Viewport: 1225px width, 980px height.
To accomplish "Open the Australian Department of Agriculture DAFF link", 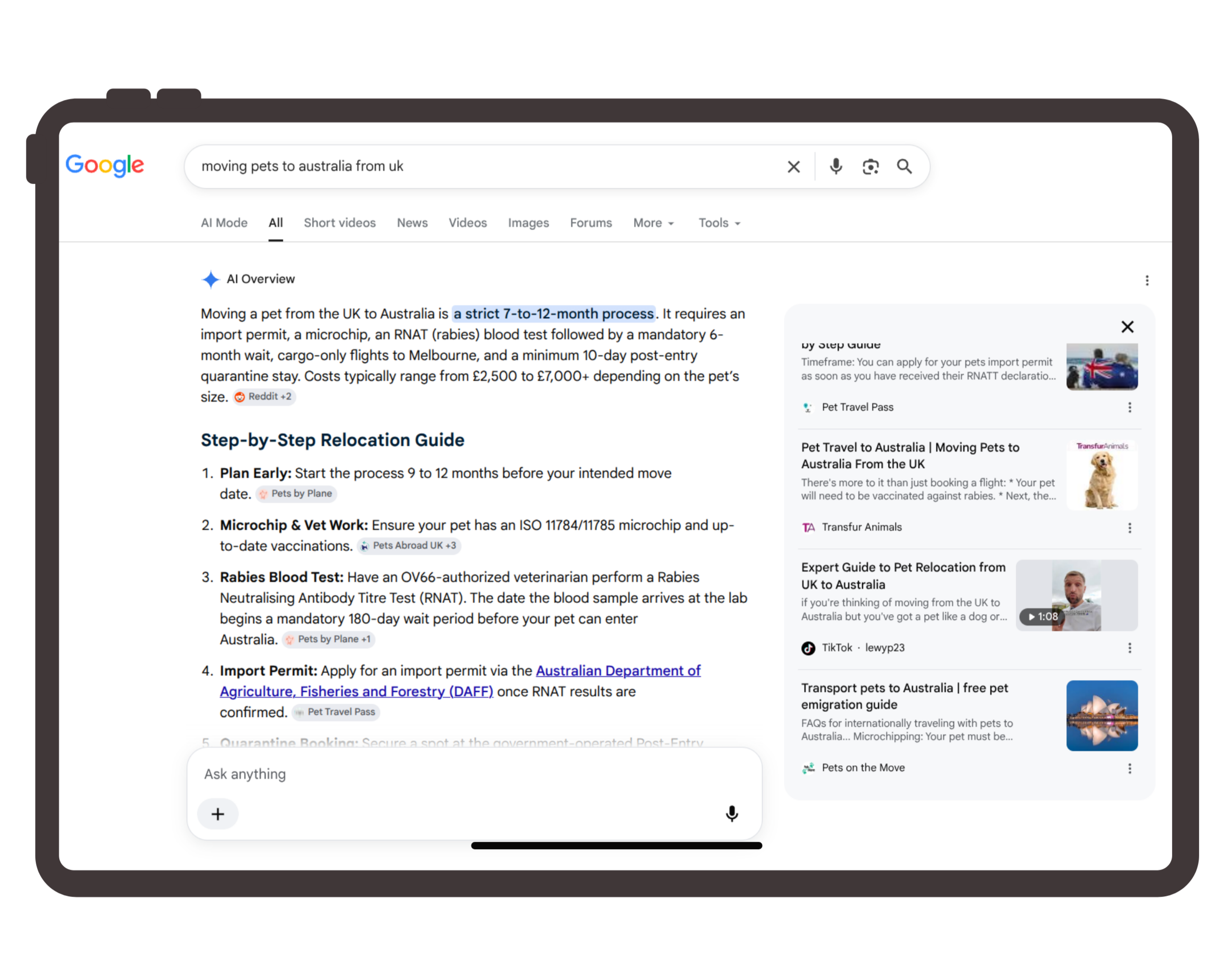I will click(x=460, y=681).
